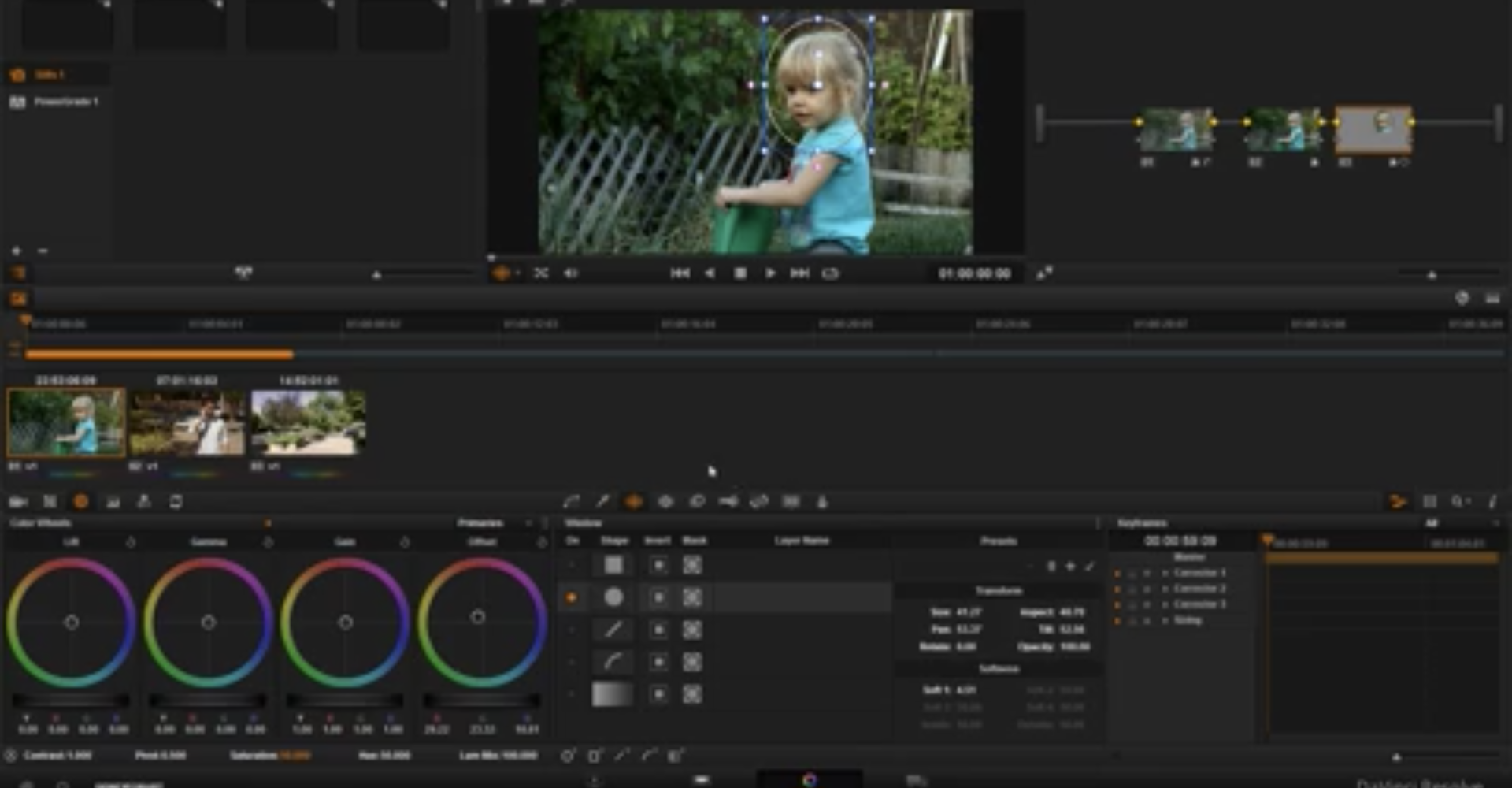Invert the circular window
This screenshot has width=1512, height=788.
(x=658, y=598)
